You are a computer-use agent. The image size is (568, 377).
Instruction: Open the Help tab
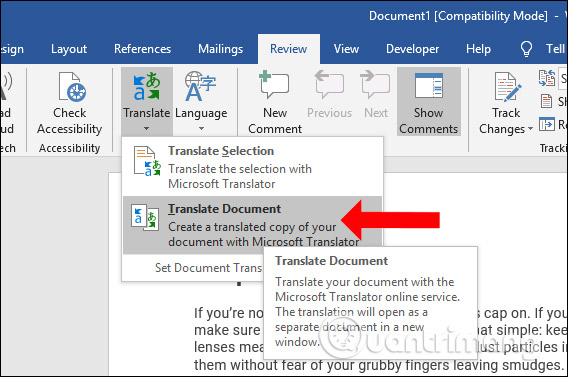478,49
